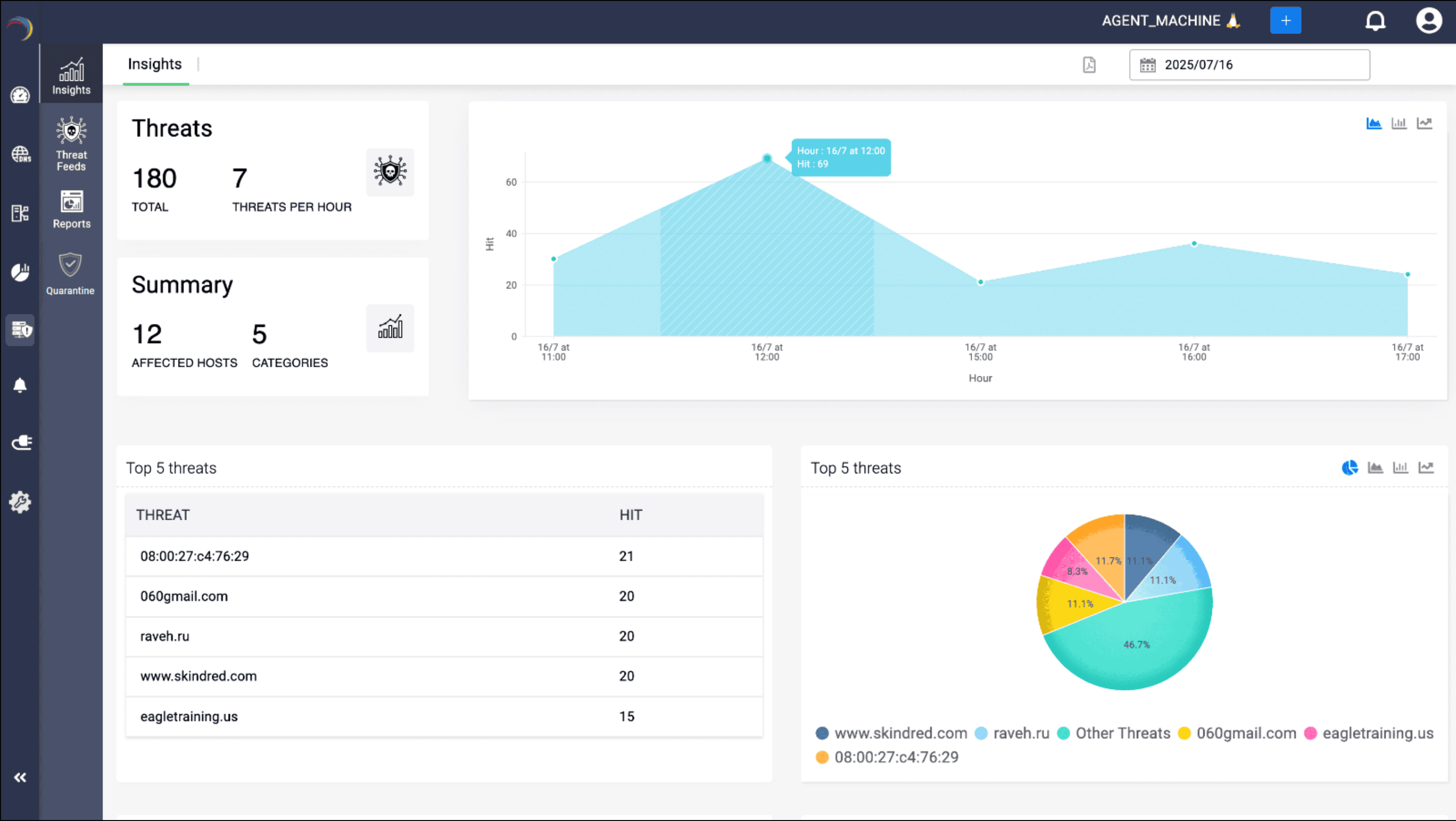The width and height of the screenshot is (1456, 821).
Task: Open the settings gear in sidebar
Action: tap(20, 502)
